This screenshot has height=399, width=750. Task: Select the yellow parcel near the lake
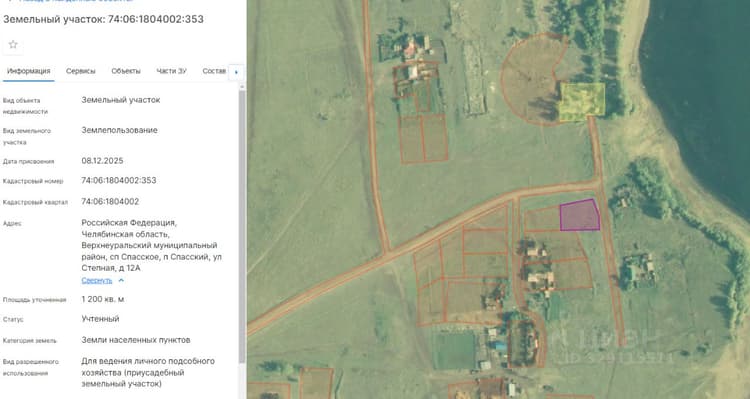click(x=582, y=102)
